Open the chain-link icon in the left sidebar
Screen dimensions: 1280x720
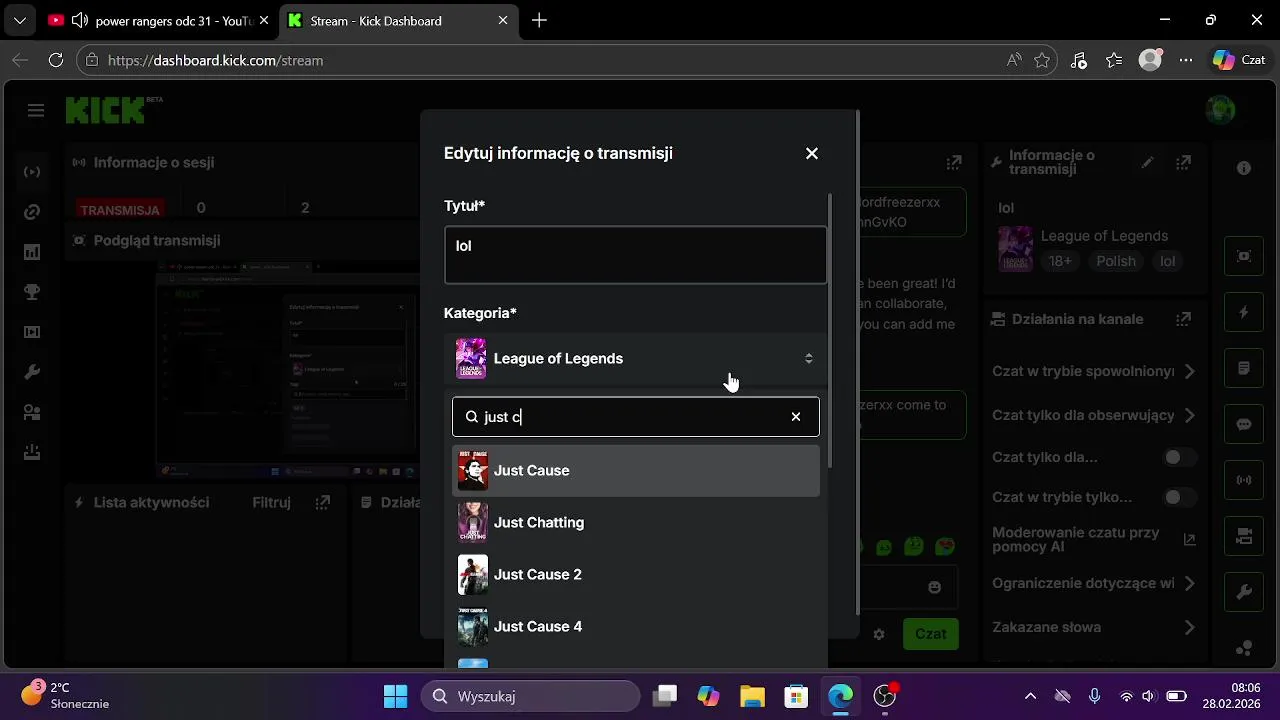tap(32, 212)
